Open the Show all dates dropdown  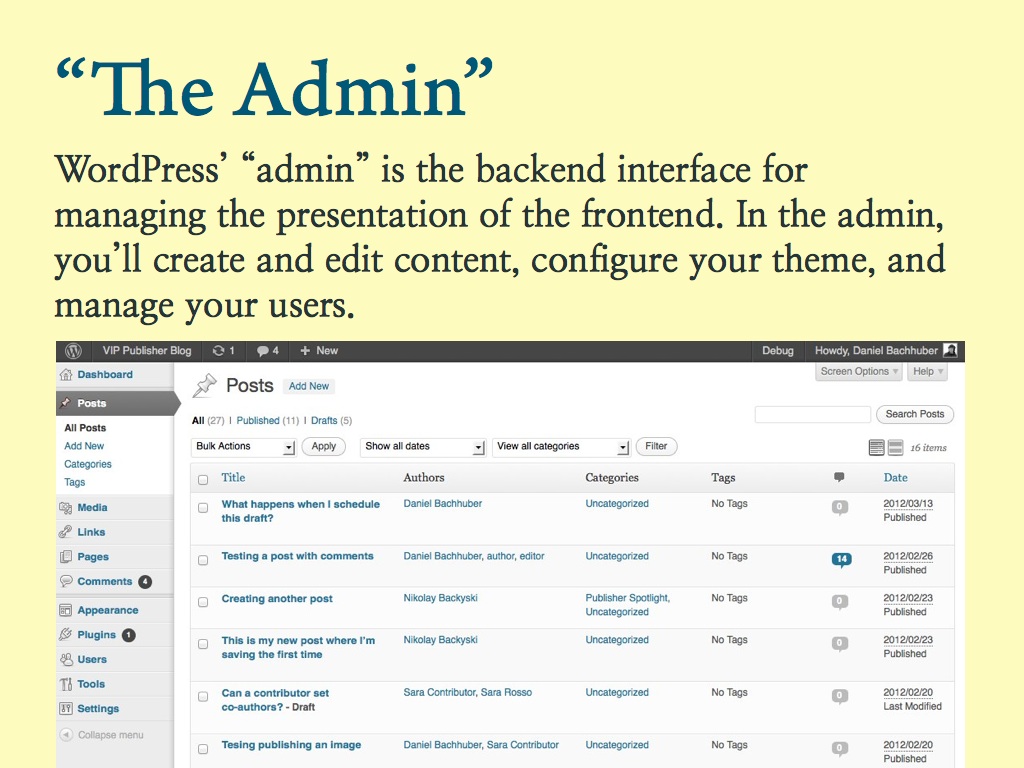tap(423, 447)
